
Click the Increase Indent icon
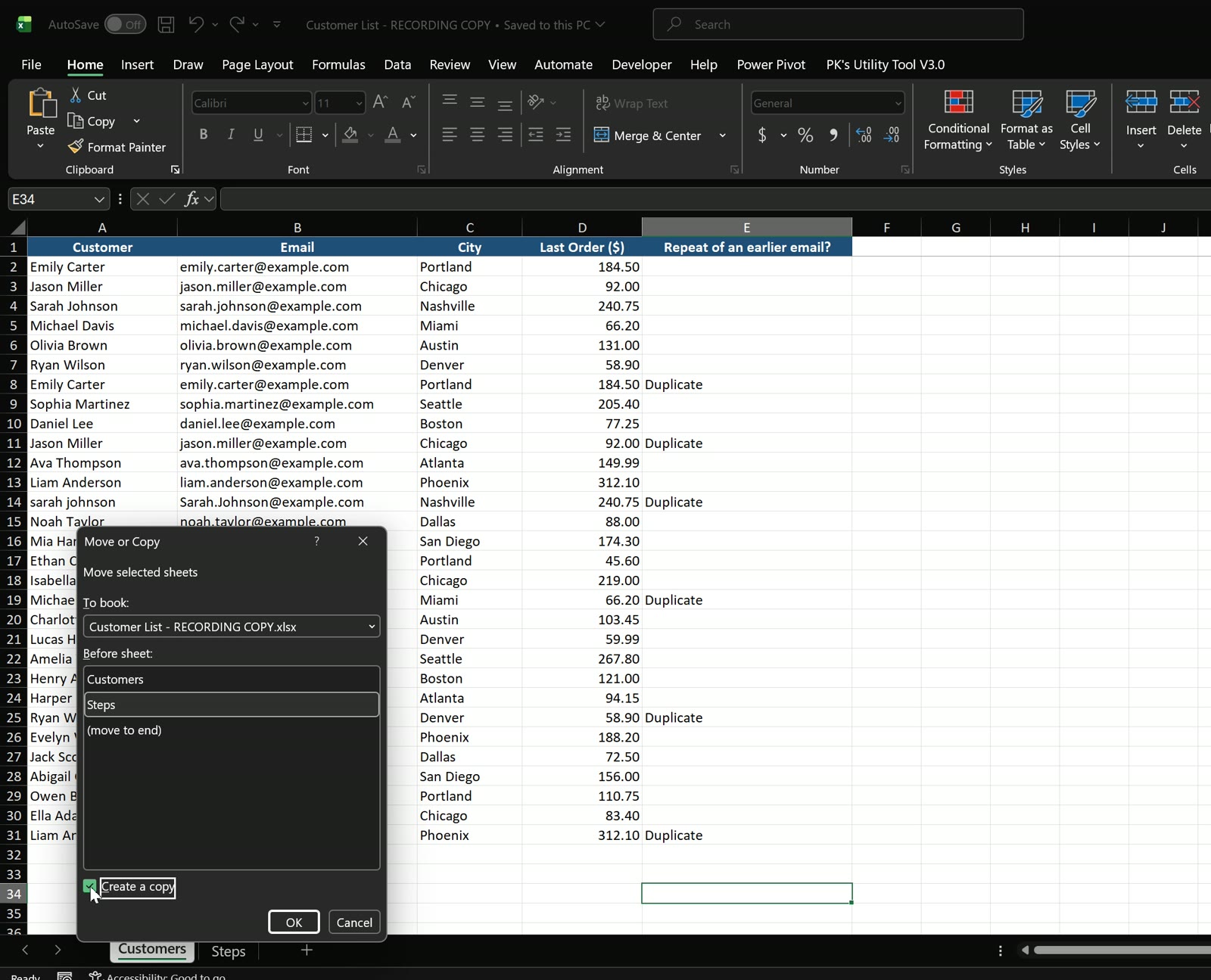(x=563, y=135)
